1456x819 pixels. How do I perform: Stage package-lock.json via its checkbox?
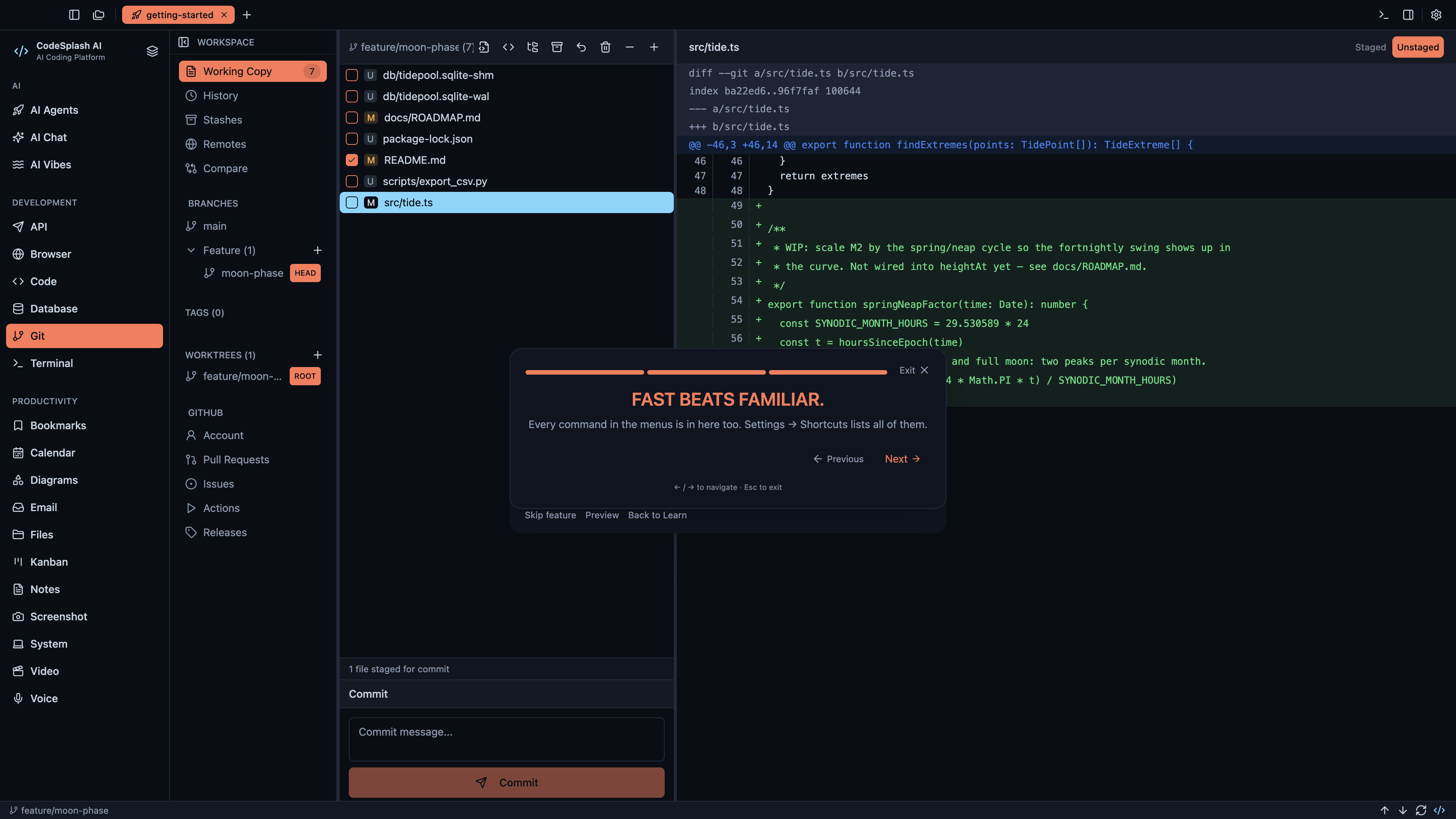click(x=351, y=138)
